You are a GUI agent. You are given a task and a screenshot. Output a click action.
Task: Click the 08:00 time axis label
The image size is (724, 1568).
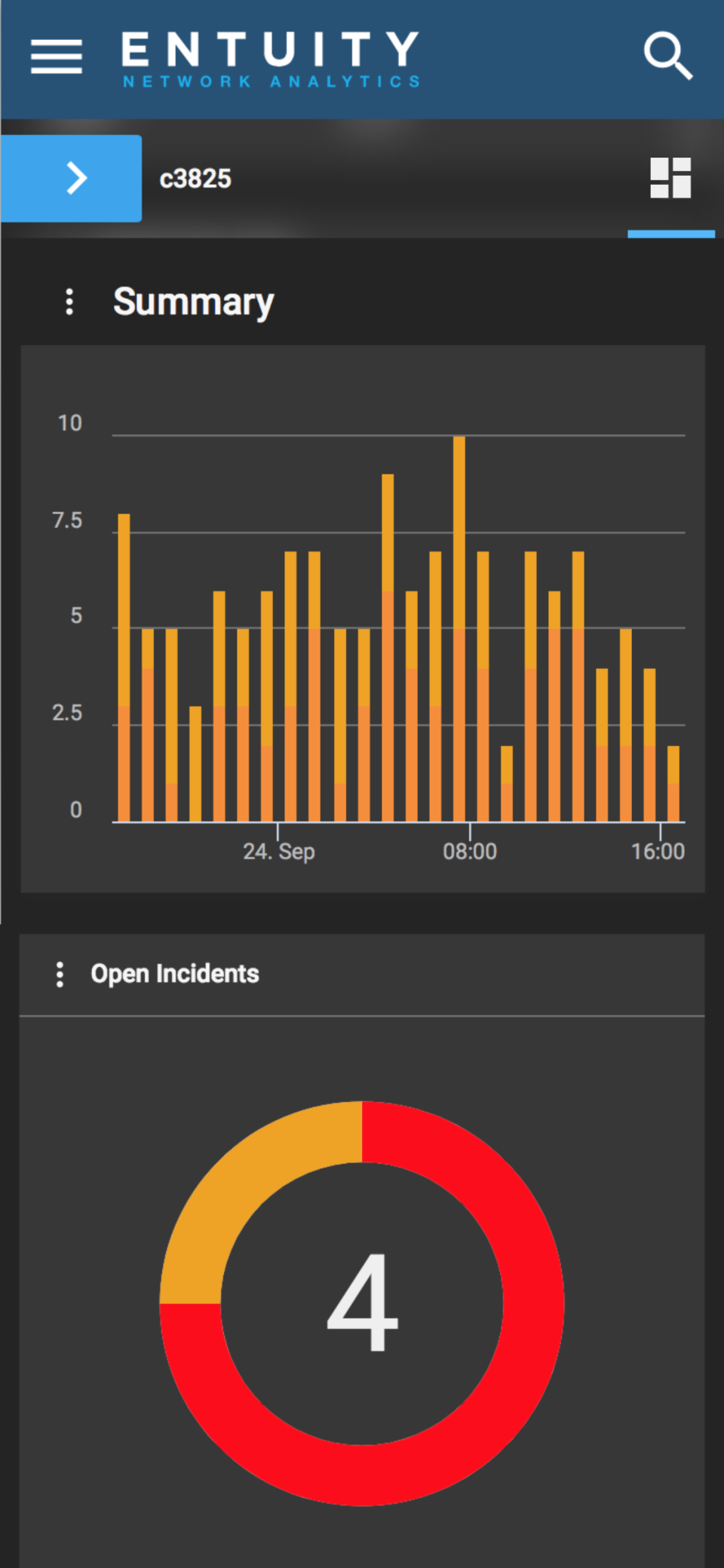pos(470,852)
